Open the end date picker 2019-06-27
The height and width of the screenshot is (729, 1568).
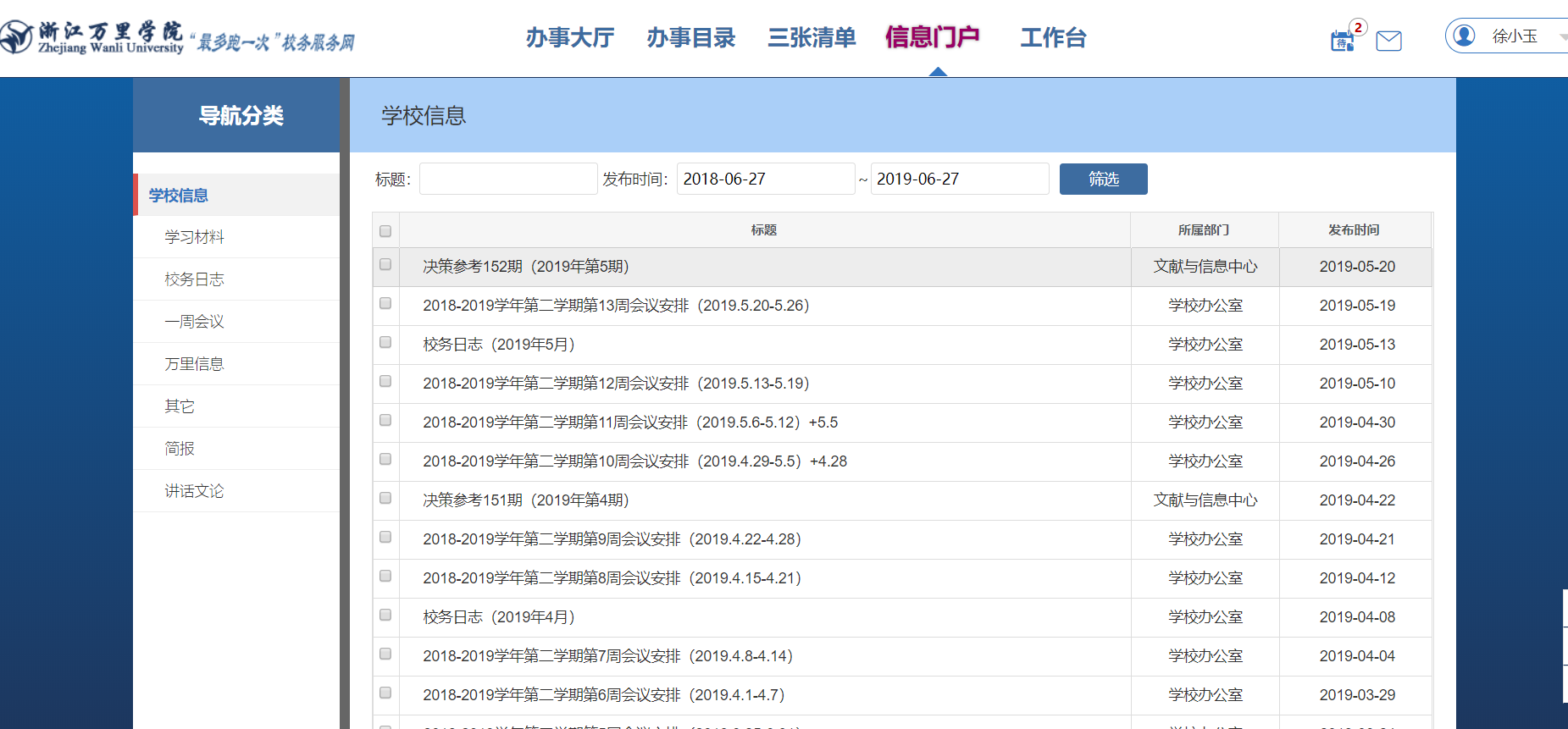point(959,179)
